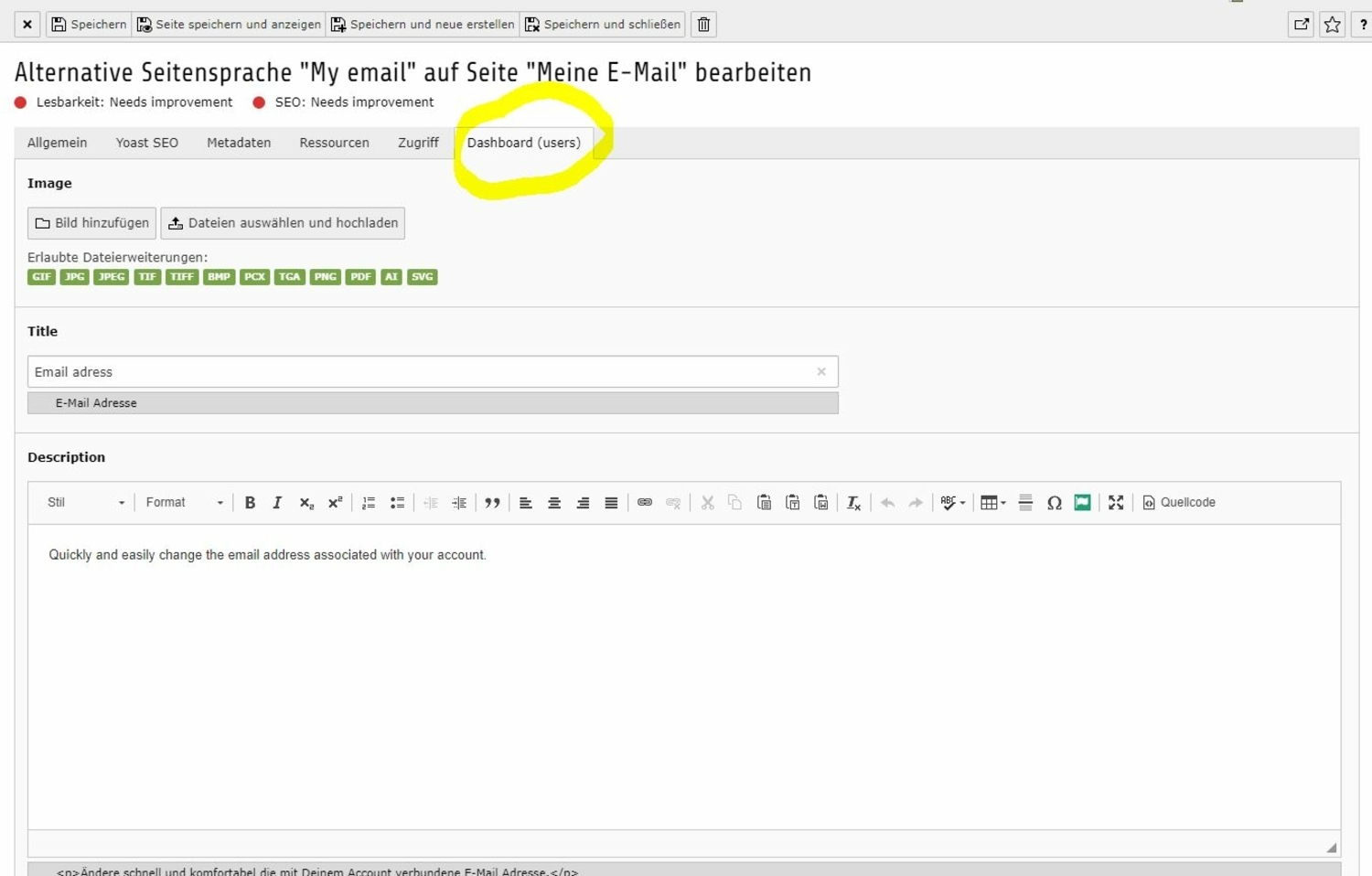Toggle bold formatting
The height and width of the screenshot is (876, 1372).
point(250,503)
